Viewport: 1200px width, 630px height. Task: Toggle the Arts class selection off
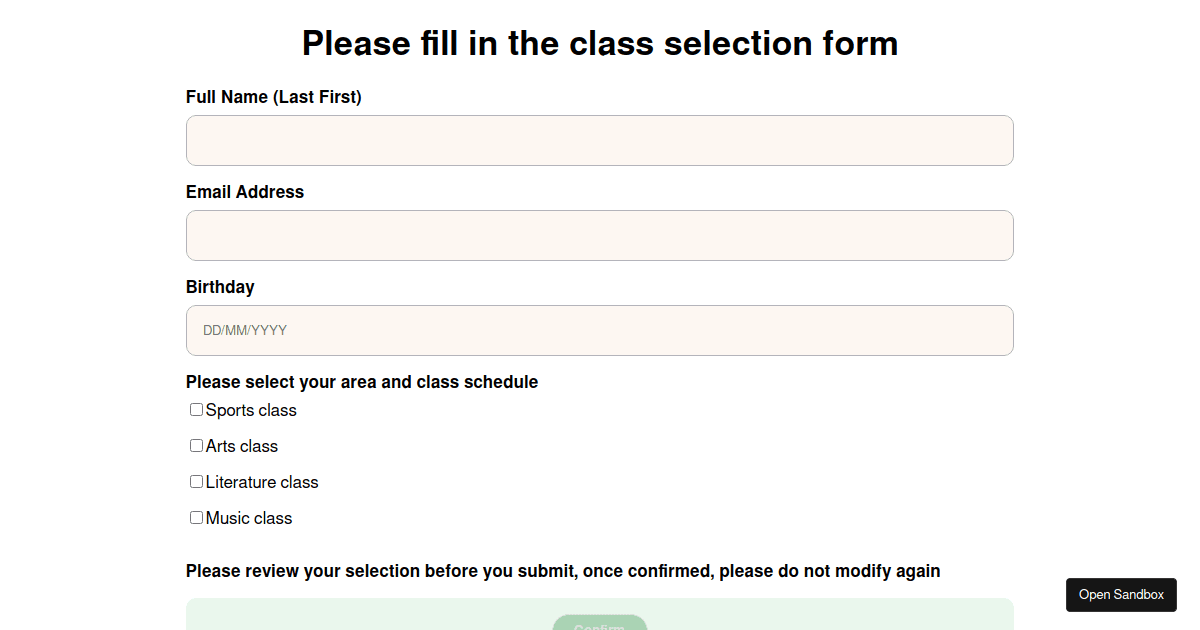196,445
